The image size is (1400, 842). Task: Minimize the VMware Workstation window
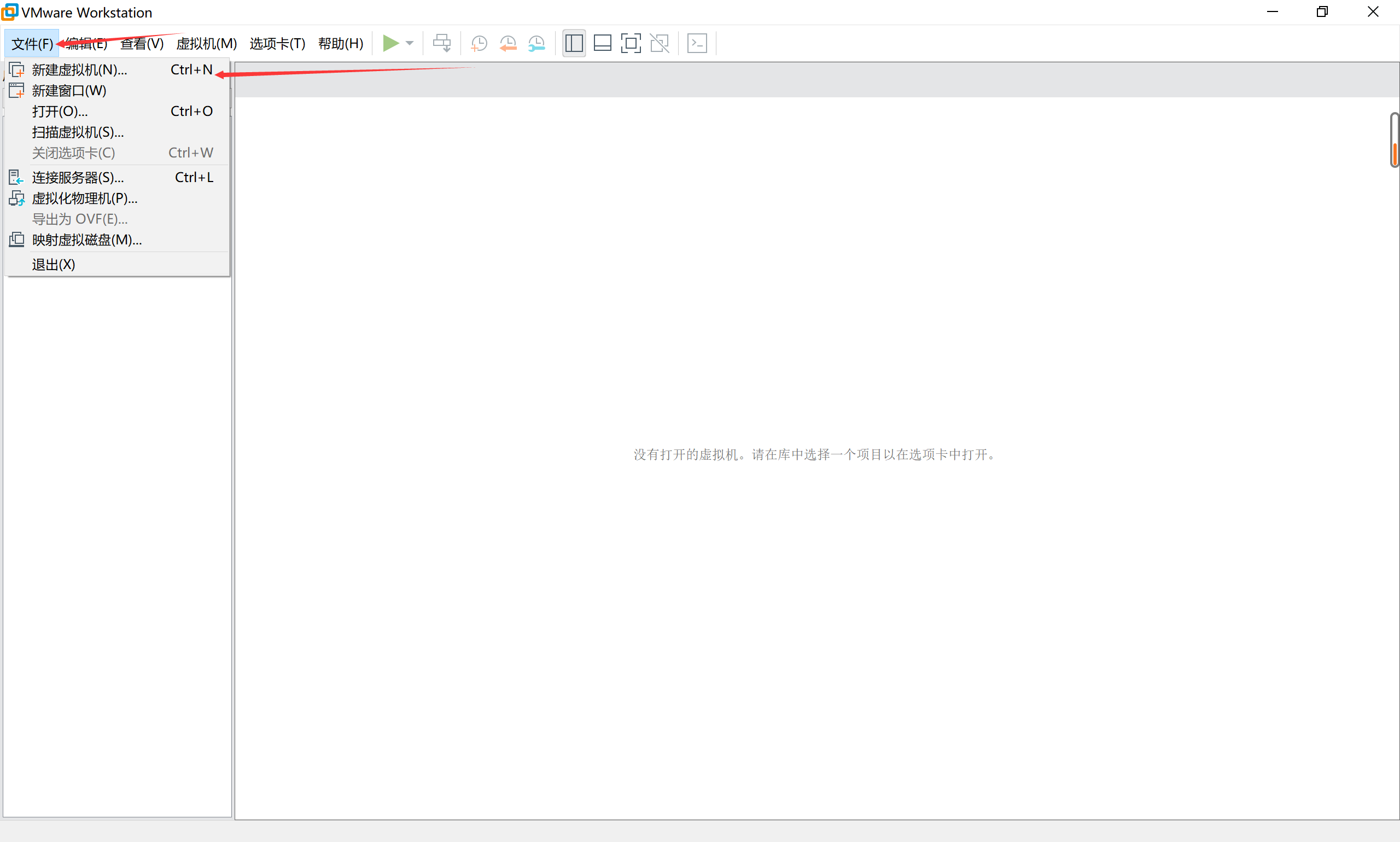point(1273,12)
